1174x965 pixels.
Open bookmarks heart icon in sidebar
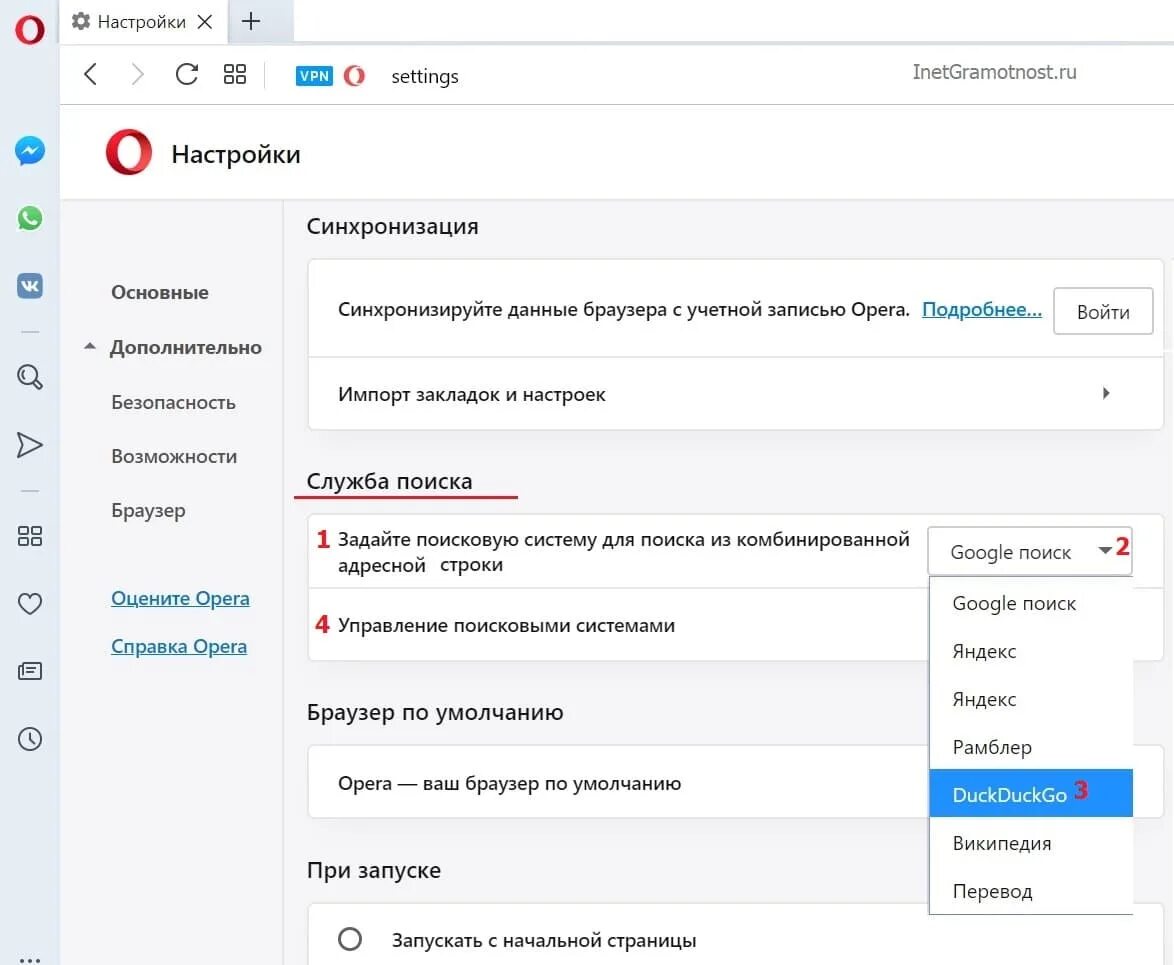(x=30, y=603)
